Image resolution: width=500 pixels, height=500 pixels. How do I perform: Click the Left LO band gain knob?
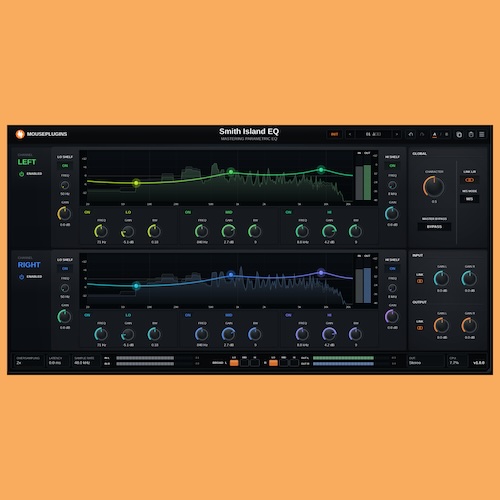(128, 231)
